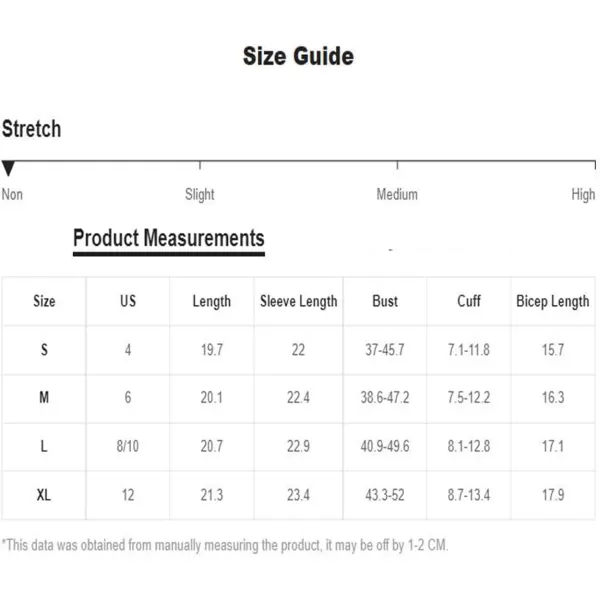Select the S size row
This screenshot has width=600, height=600.
pyautogui.click(x=44, y=350)
